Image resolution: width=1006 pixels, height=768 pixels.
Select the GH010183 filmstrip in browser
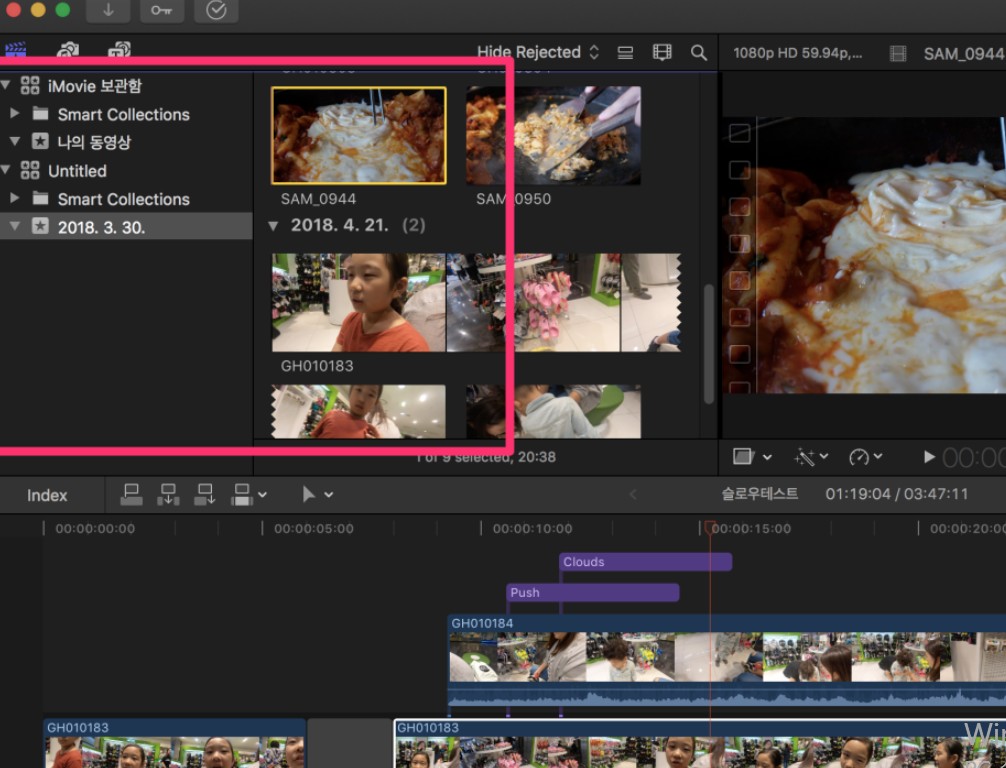(475, 302)
